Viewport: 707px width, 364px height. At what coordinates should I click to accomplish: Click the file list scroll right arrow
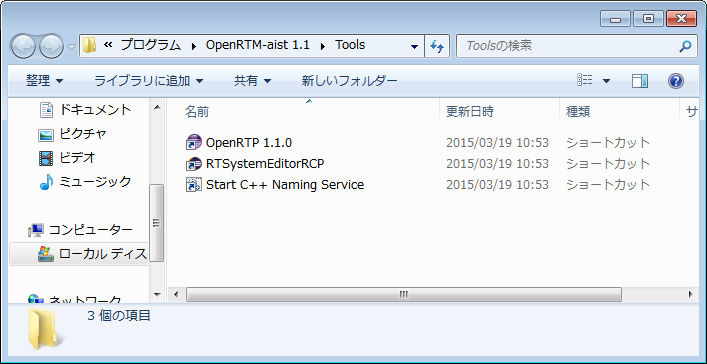690,295
